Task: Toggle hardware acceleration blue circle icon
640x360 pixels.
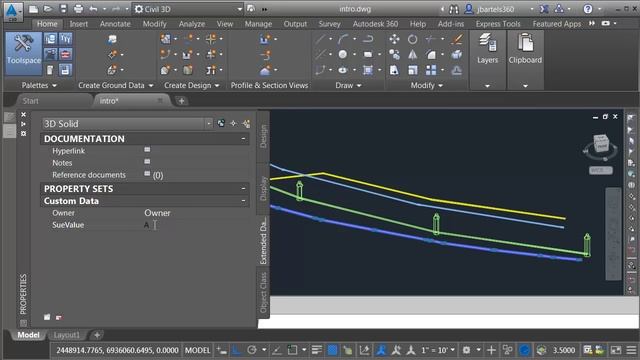Action: pos(524,350)
